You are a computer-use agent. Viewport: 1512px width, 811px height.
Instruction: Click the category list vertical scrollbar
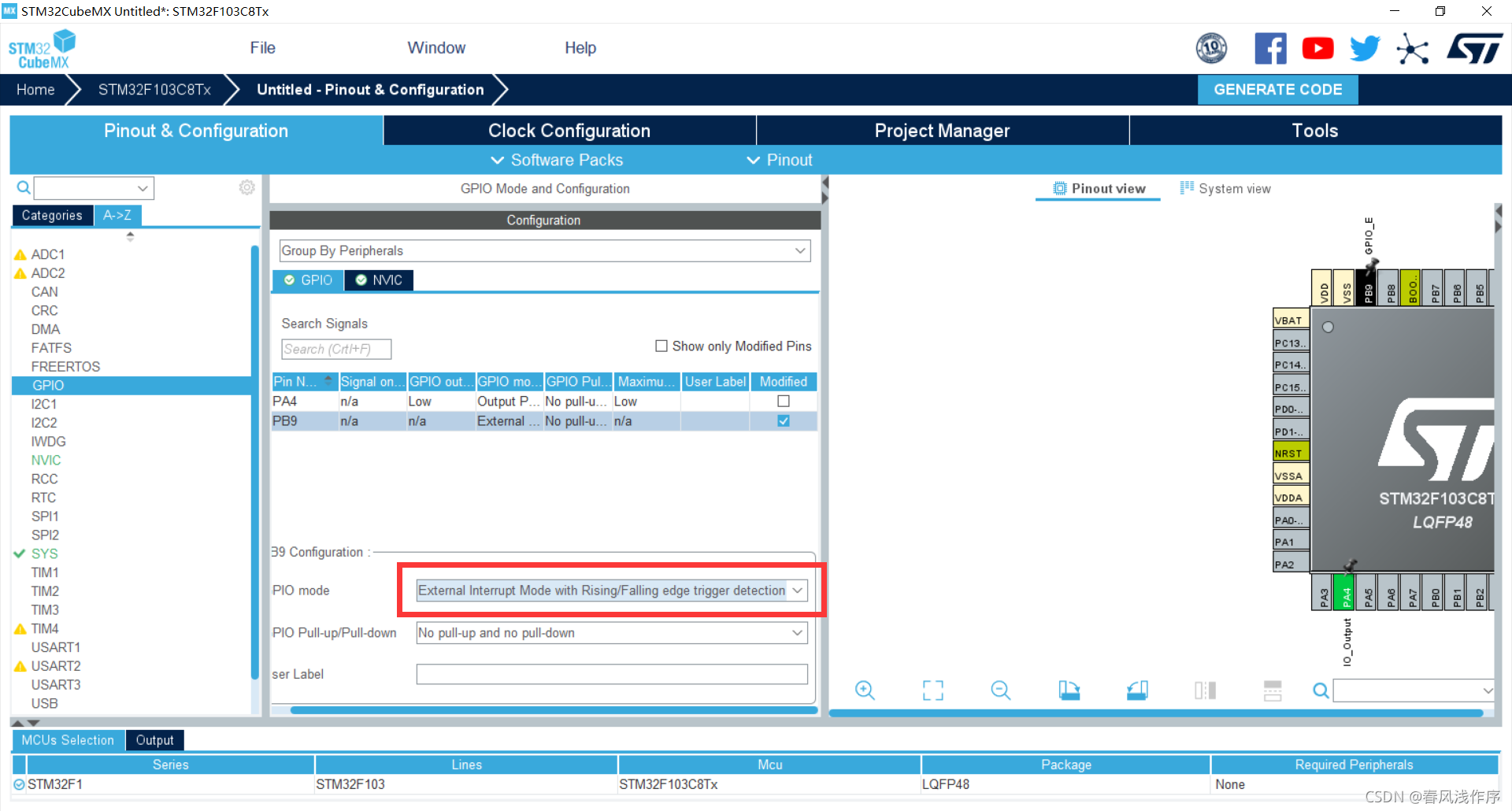pyautogui.click(x=254, y=461)
